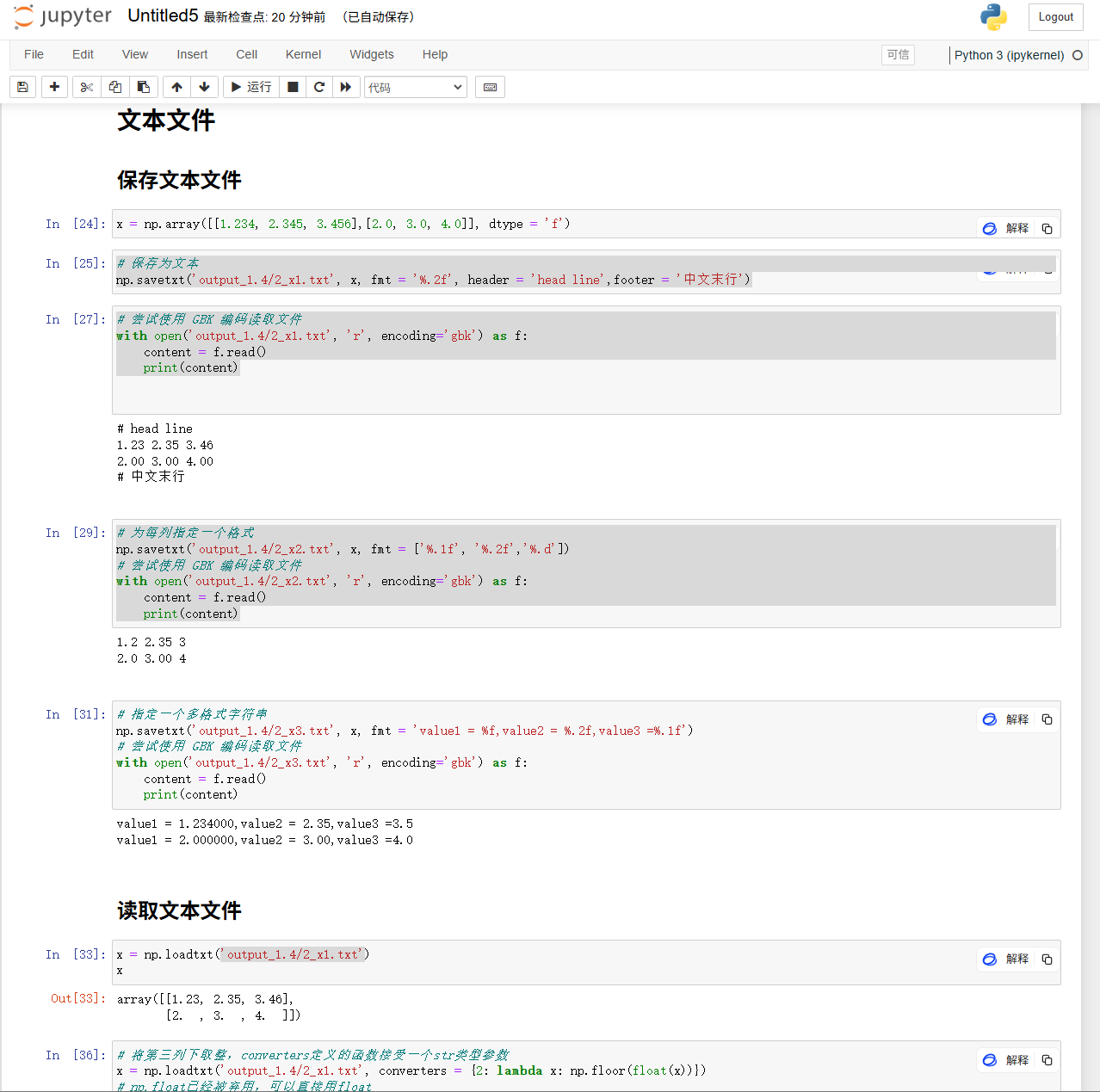Open the 代码 cell type dropdown
The image size is (1100, 1092).
click(415, 86)
